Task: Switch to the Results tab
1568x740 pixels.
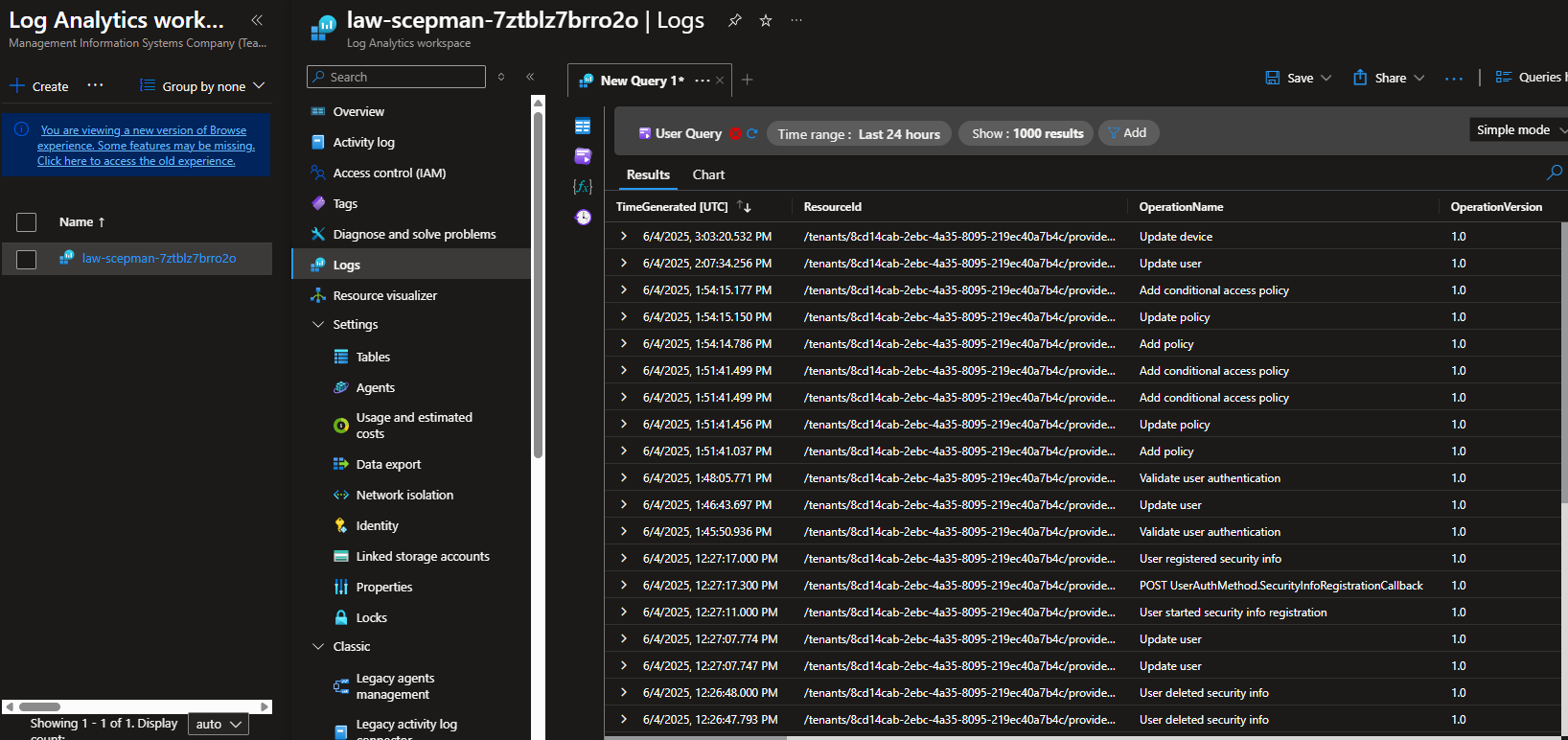Action: tap(648, 174)
